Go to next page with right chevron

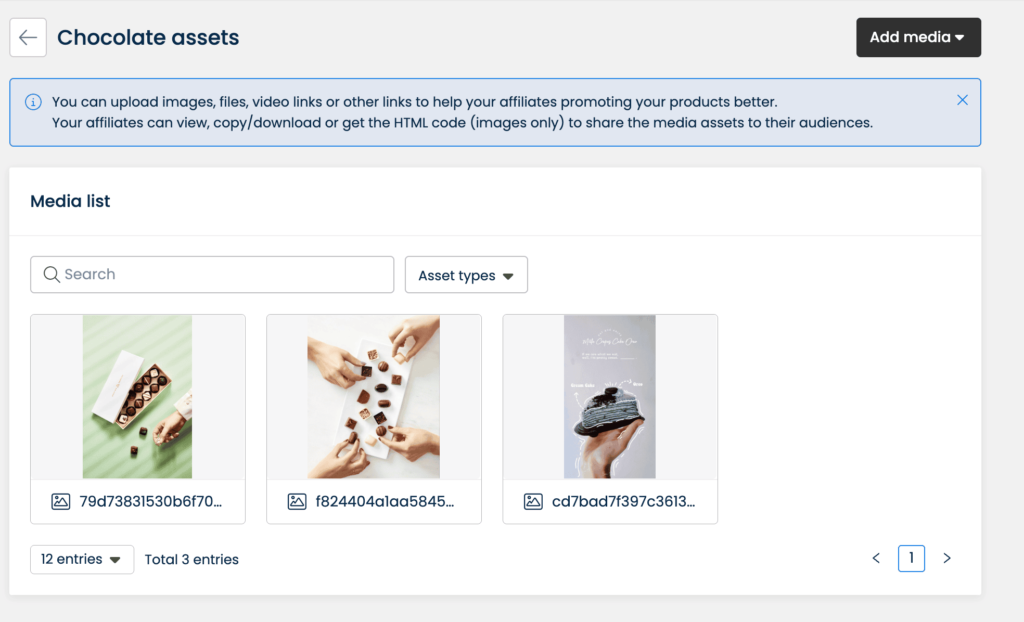[x=947, y=558]
